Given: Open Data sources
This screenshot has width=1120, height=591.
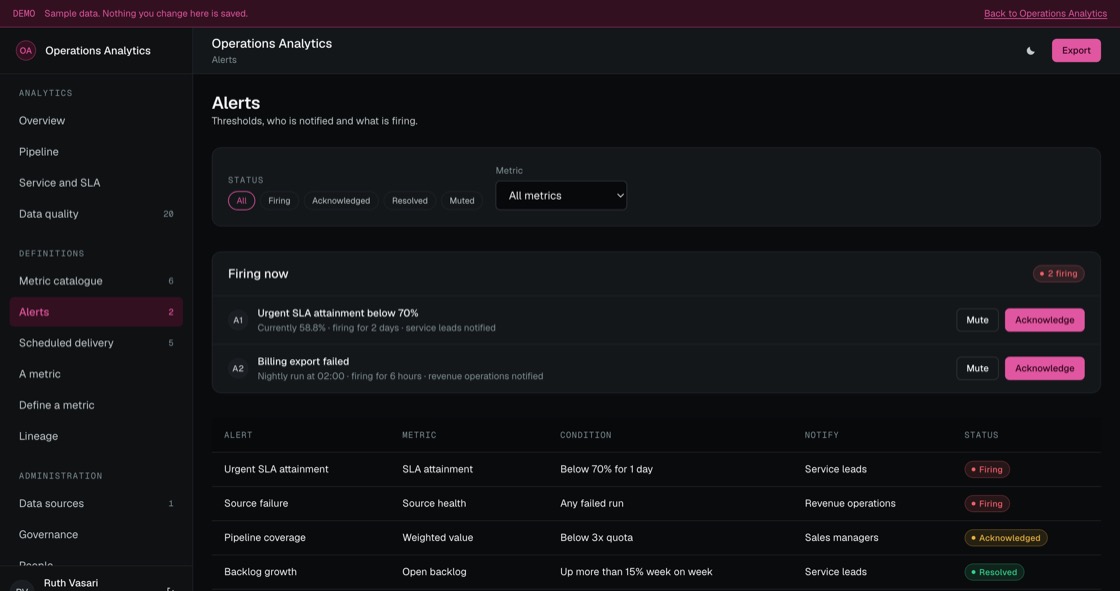Looking at the screenshot, I should click(x=96, y=503).
